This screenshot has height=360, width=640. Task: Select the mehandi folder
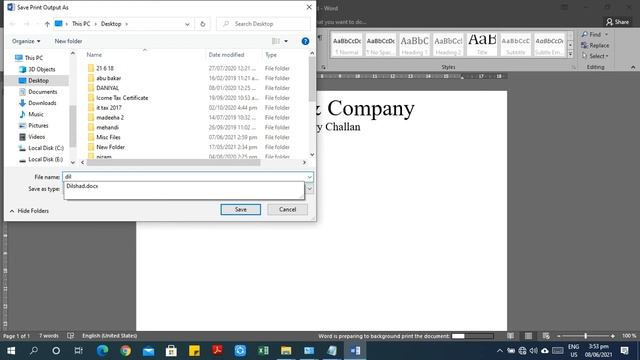click(107, 127)
